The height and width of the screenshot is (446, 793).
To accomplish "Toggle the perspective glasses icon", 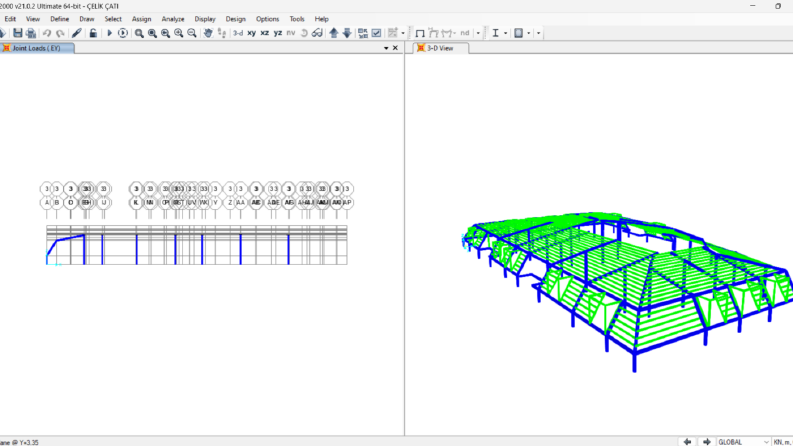I will pyautogui.click(x=317, y=33).
